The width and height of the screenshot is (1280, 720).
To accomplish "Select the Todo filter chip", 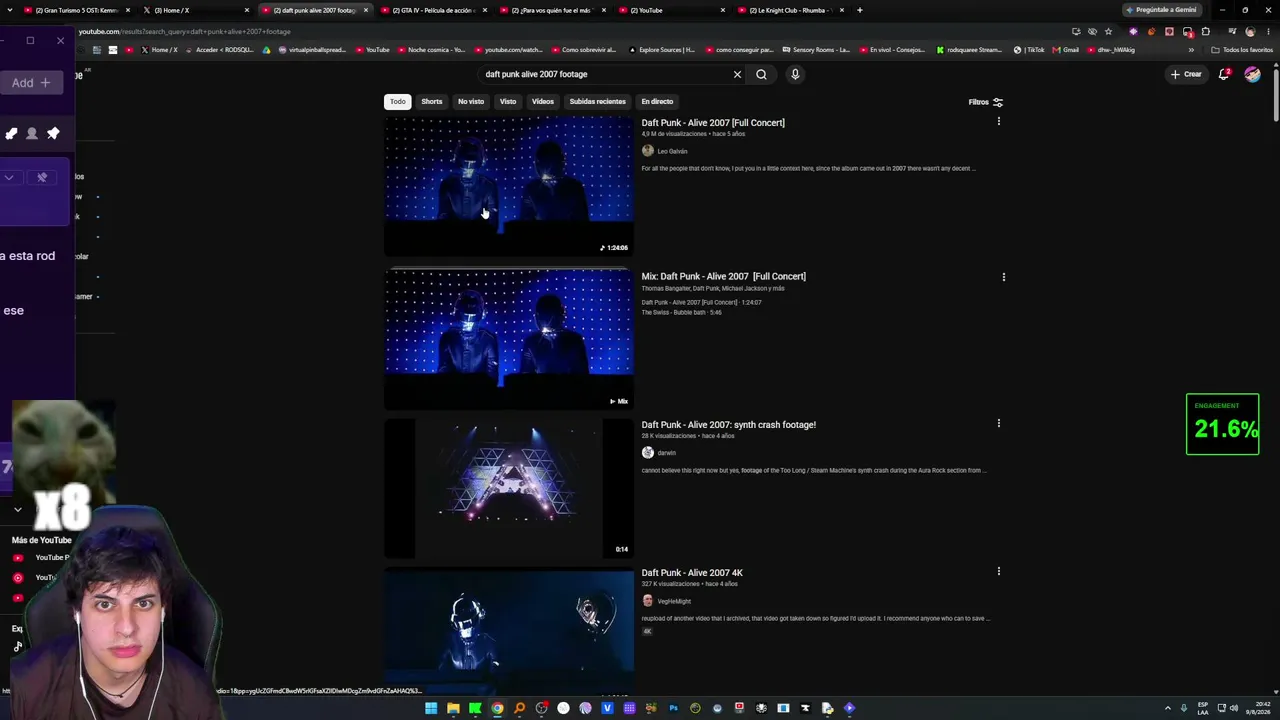I will click(x=398, y=101).
